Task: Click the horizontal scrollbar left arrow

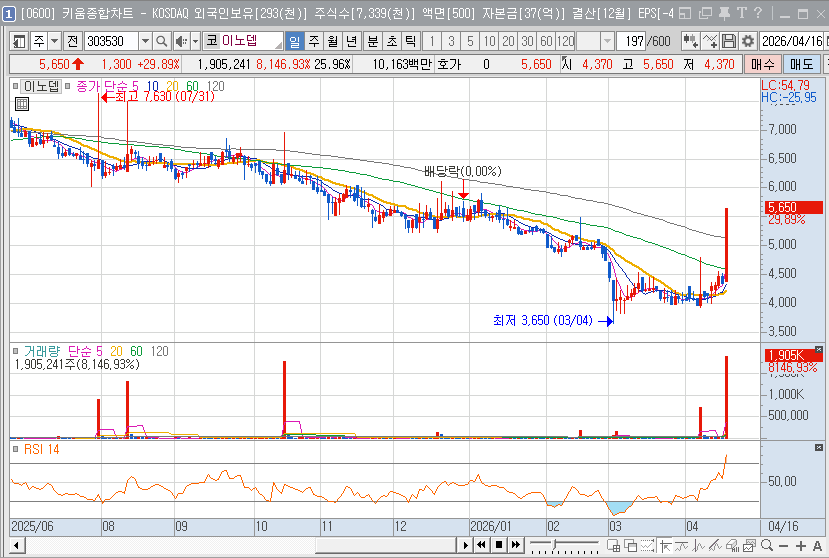Action: pos(16,545)
